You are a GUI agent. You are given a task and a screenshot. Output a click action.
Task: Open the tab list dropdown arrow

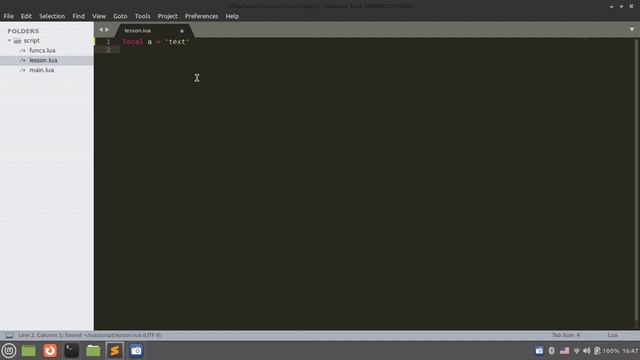point(631,29)
